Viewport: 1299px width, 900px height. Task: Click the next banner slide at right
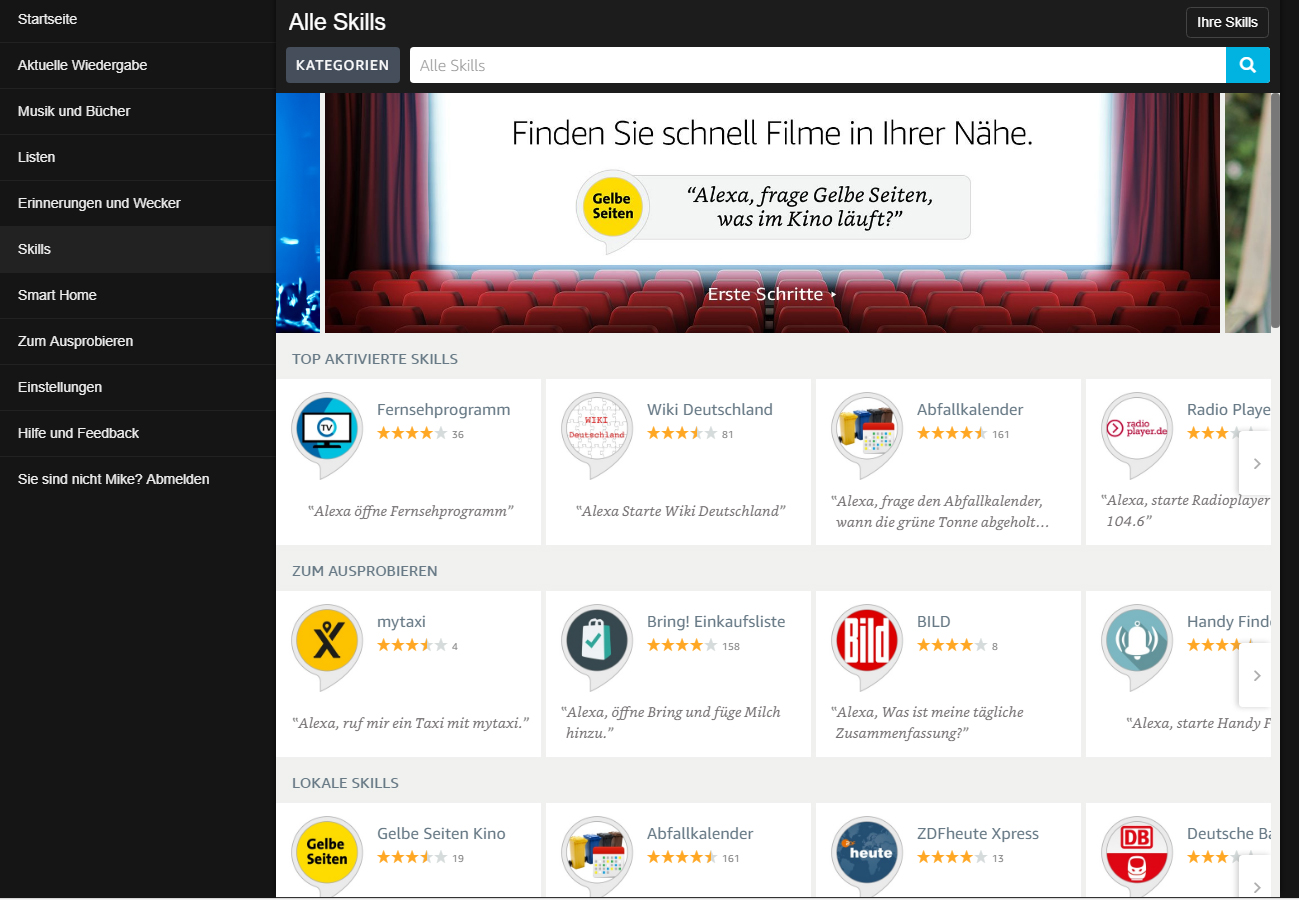click(1247, 213)
